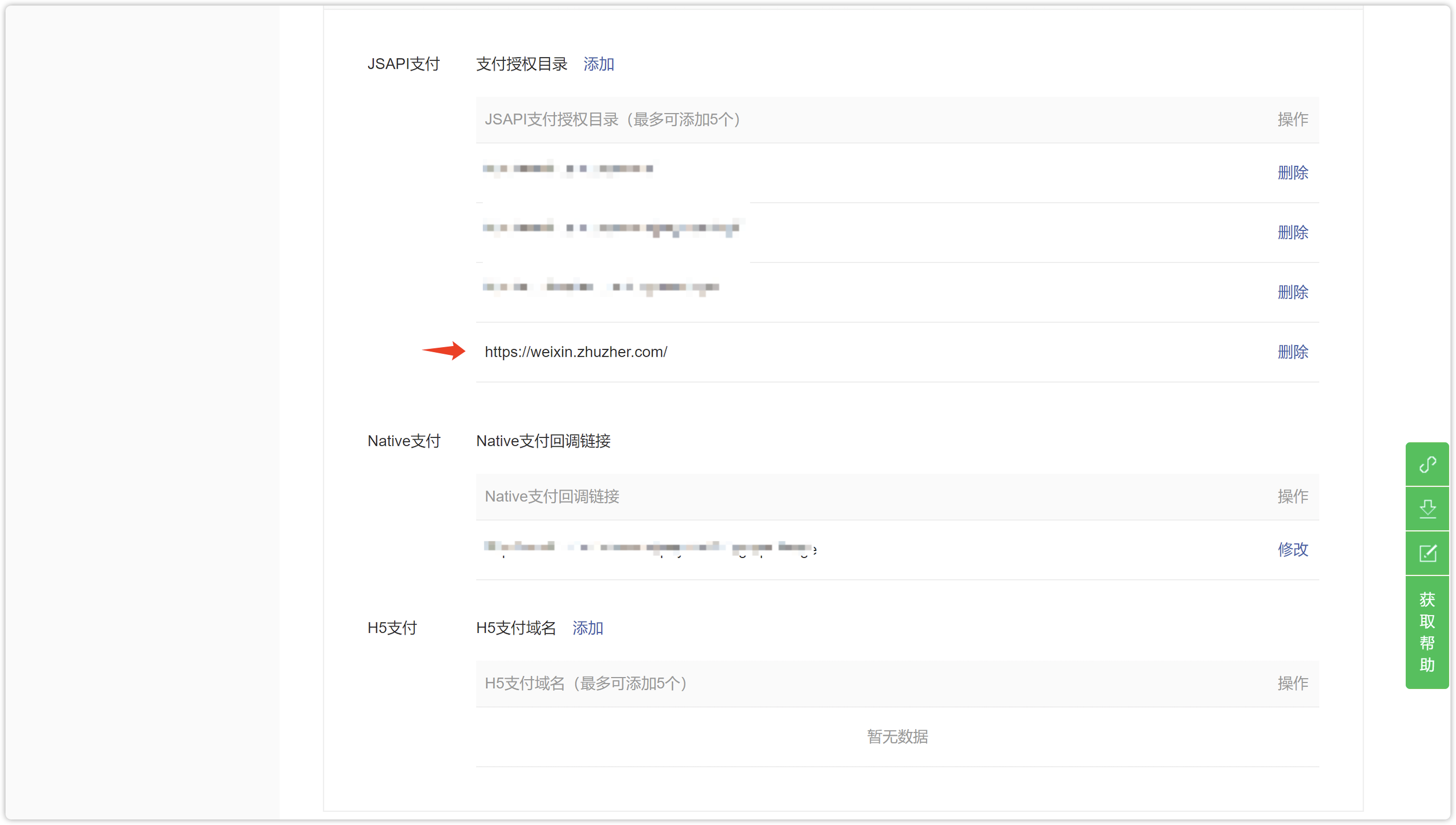Image resolution: width=1456 pixels, height=825 pixels.
Task: Click 添加 next to 支付授权目录
Action: click(599, 64)
